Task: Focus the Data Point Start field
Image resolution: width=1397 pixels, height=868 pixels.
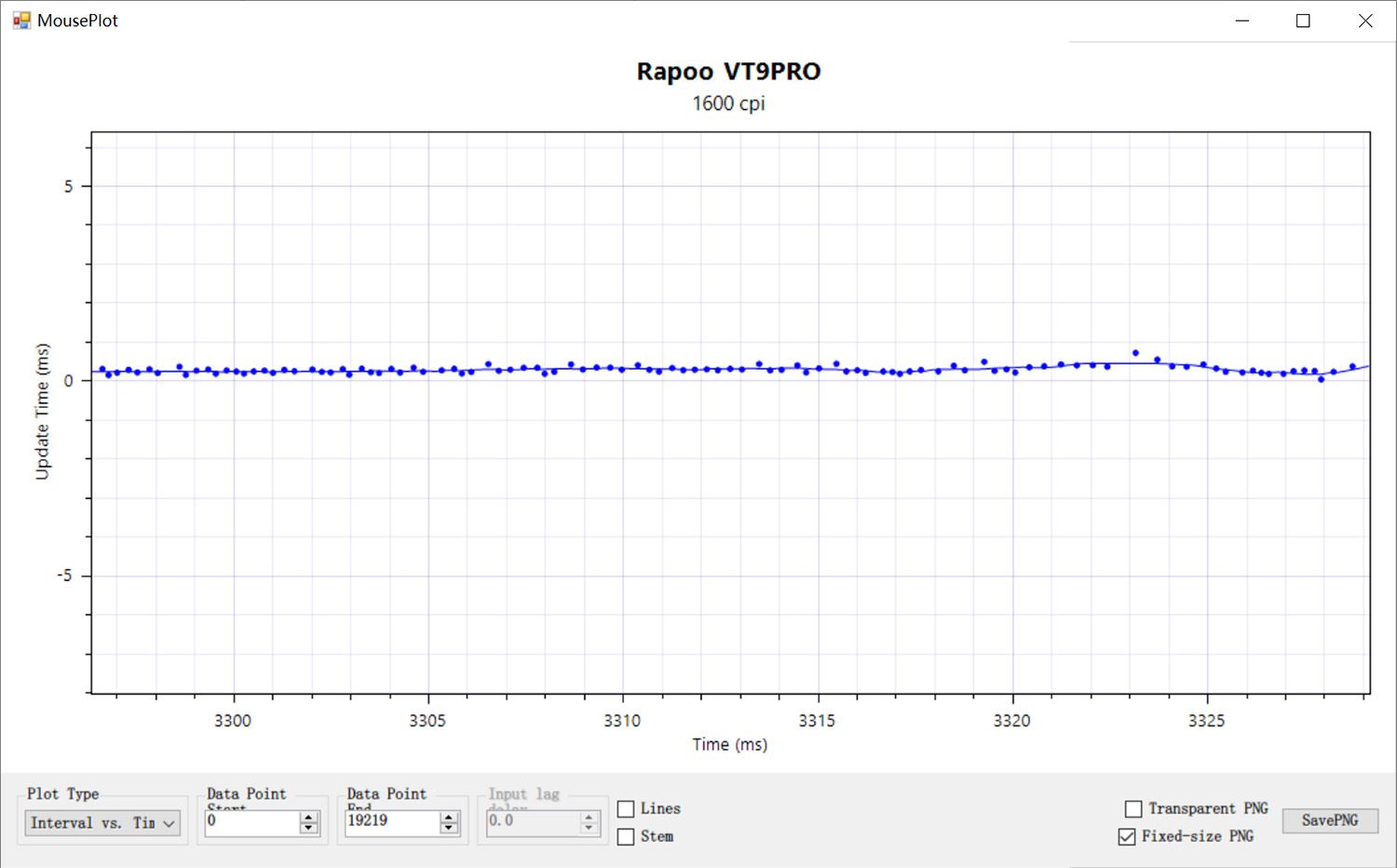Action: tap(251, 822)
